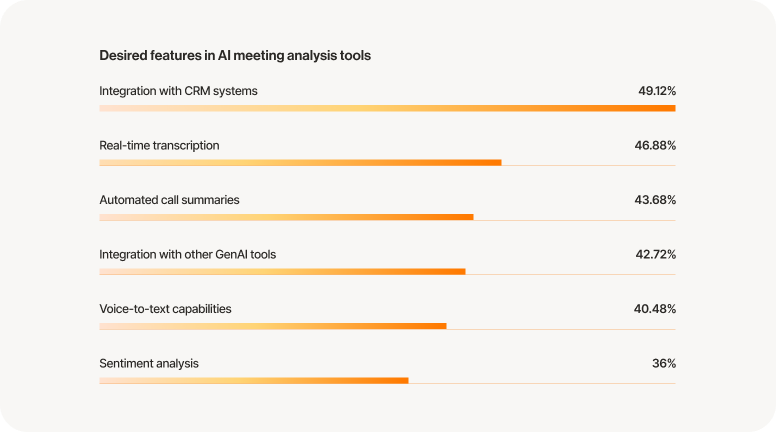Click the unfilled track after Sentiment analysis bar
This screenshot has width=776, height=432.
tap(542, 382)
